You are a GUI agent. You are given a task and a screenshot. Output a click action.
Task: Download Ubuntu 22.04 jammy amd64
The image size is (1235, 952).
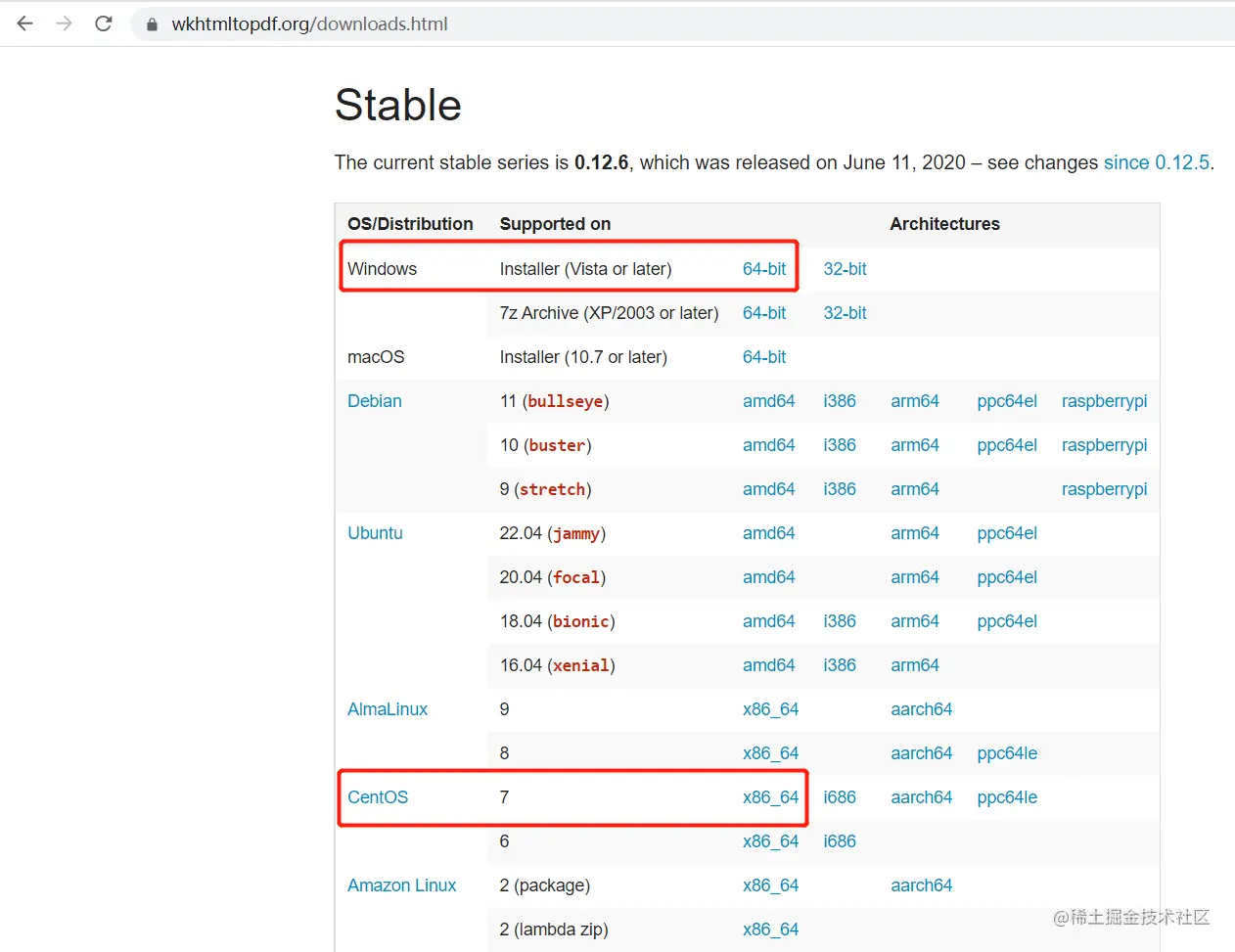[x=768, y=533]
